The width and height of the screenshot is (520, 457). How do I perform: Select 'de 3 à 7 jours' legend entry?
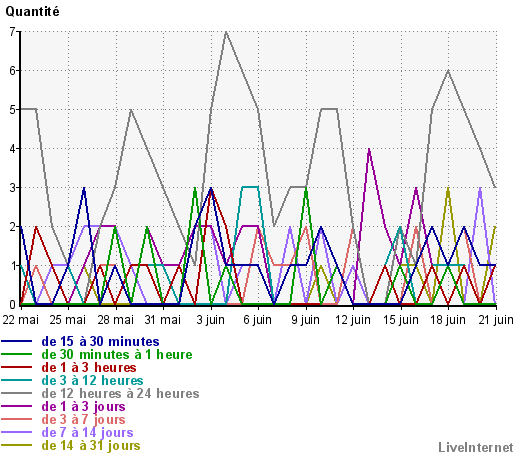[83, 419]
